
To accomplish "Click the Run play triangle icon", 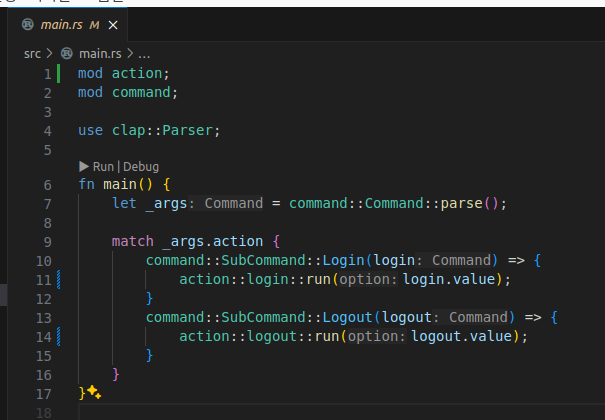I will [x=83, y=167].
